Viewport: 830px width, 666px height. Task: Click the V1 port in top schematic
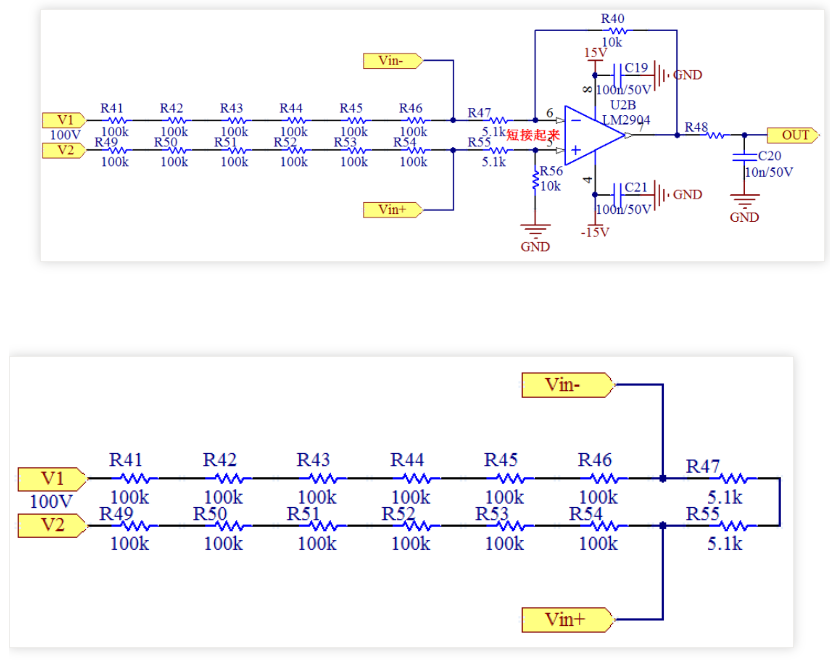coord(64,120)
